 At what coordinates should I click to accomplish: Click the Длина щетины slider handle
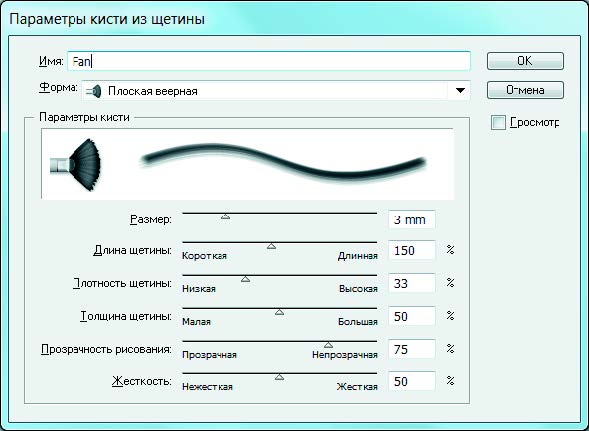(x=272, y=246)
